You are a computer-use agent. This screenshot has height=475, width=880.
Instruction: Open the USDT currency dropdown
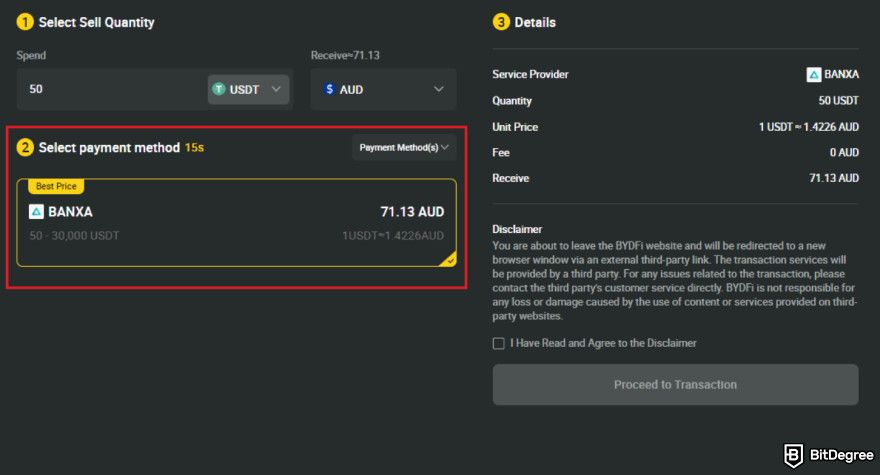pyautogui.click(x=248, y=89)
